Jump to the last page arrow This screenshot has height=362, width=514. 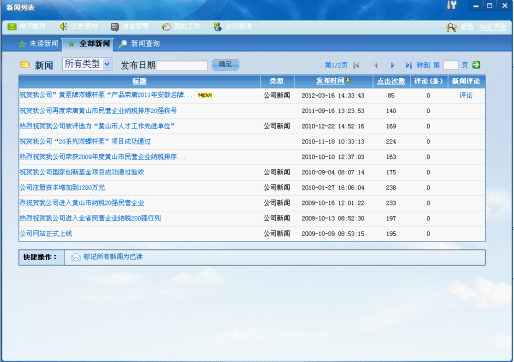[x=409, y=65]
